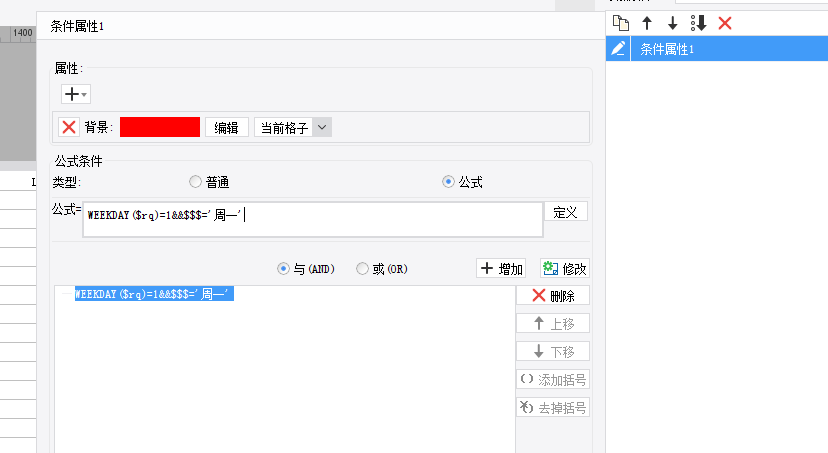Viewport: 828px width, 453px height.
Task: Click the 删除 delete button
Action: [553, 296]
